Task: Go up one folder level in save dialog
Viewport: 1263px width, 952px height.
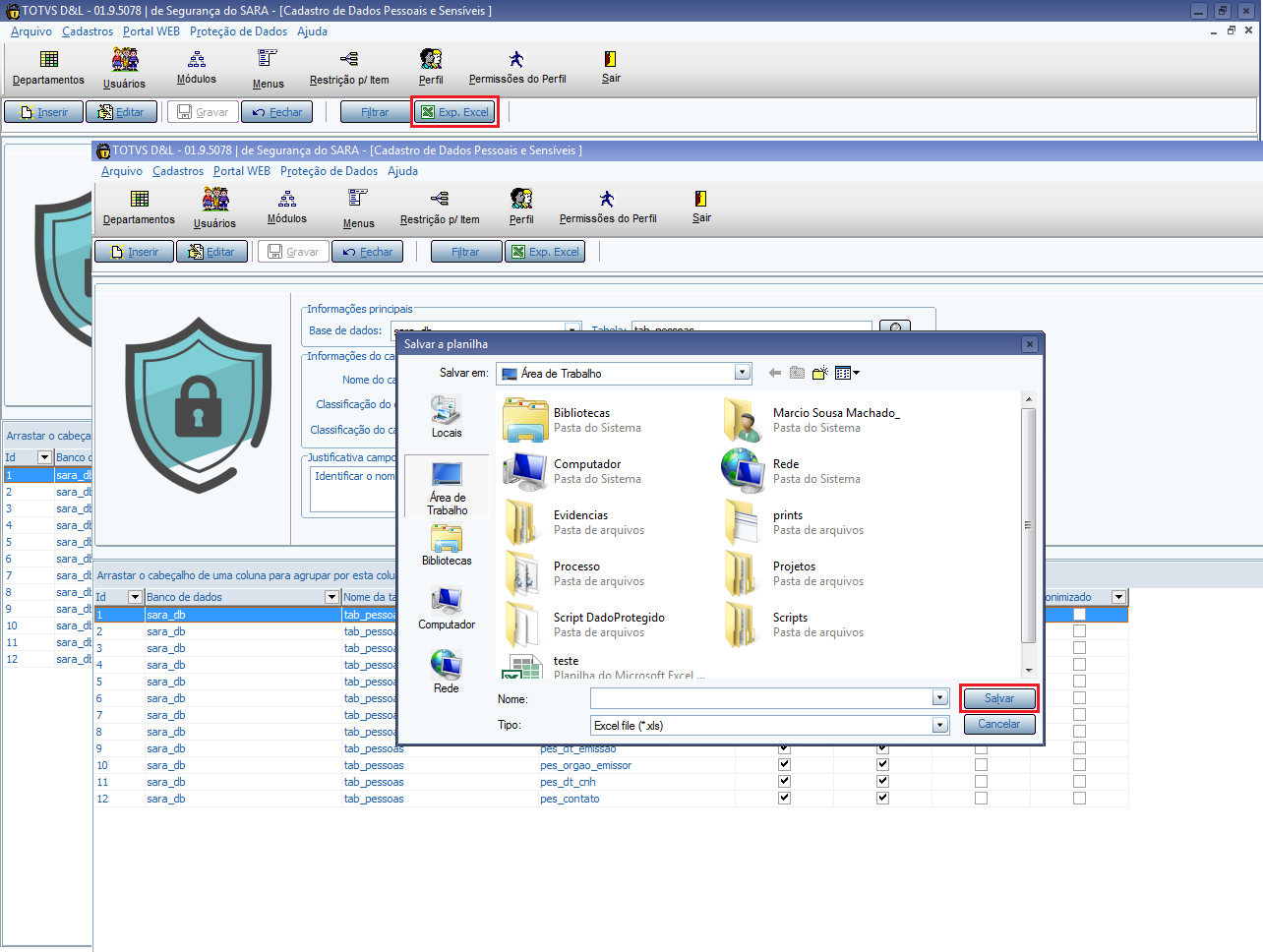Action: tap(798, 373)
